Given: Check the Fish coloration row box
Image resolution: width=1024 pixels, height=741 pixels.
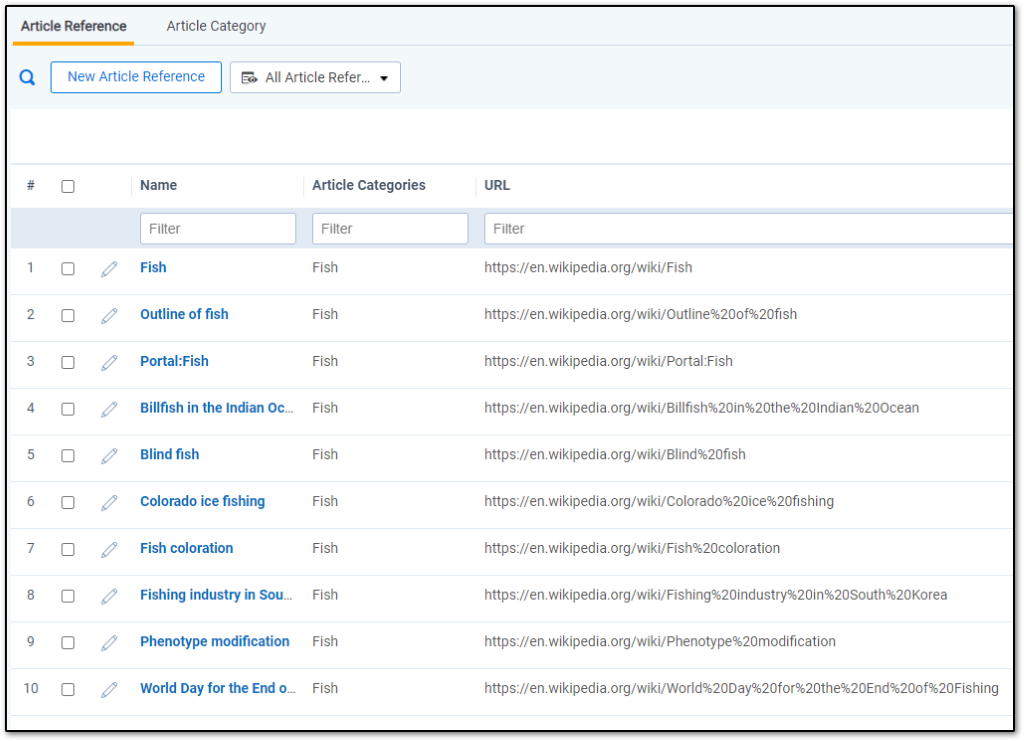Looking at the screenshot, I should coord(68,549).
